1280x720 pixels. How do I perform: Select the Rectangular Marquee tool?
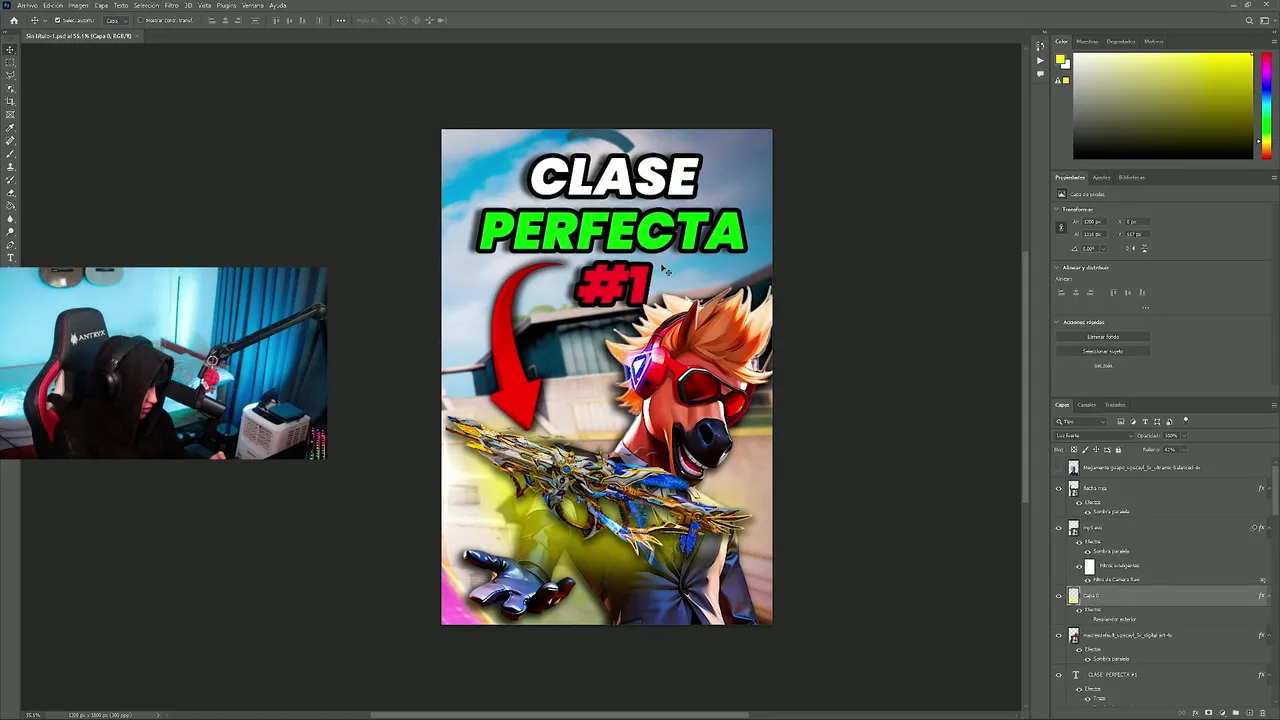11,62
